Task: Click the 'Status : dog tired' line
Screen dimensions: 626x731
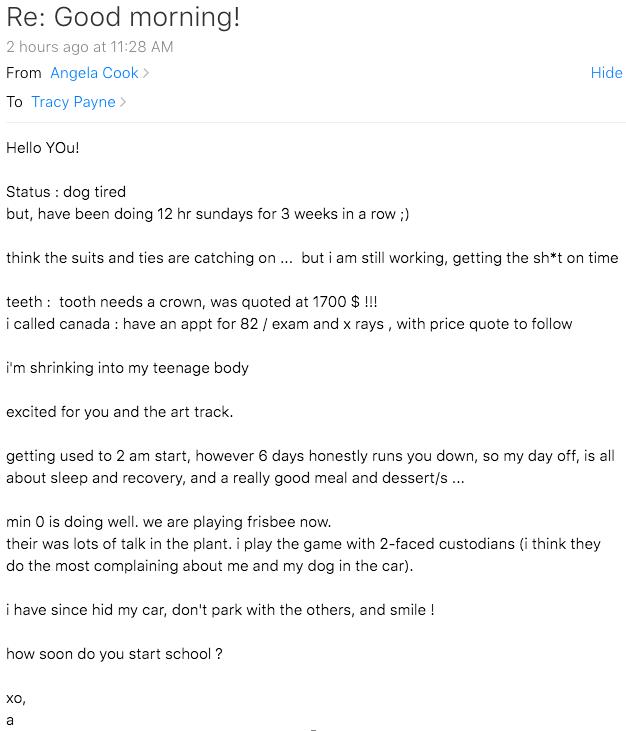Action: tap(66, 192)
